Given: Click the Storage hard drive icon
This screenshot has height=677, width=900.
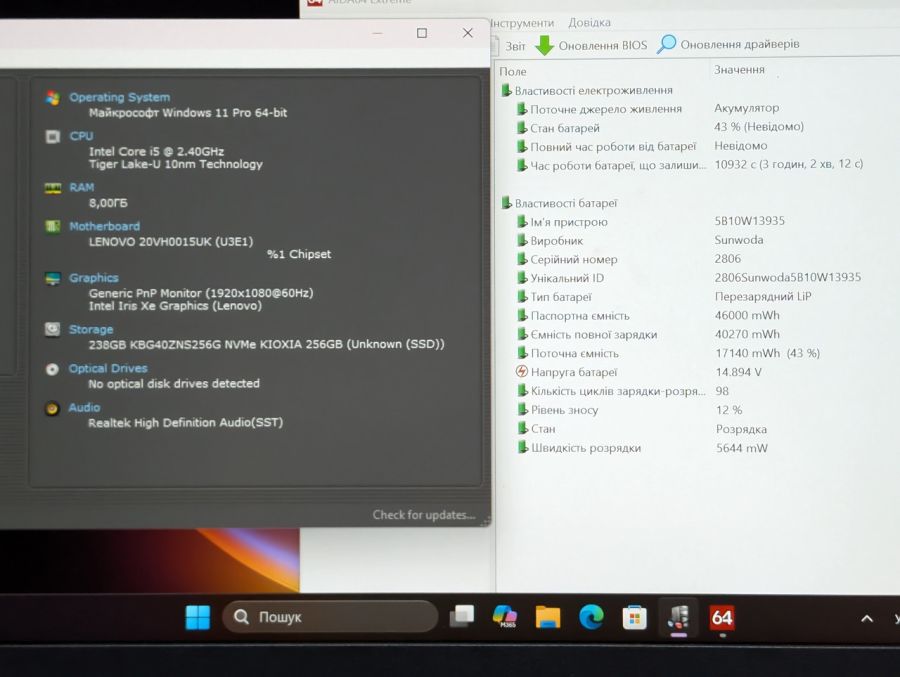Looking at the screenshot, I should coord(52,330).
